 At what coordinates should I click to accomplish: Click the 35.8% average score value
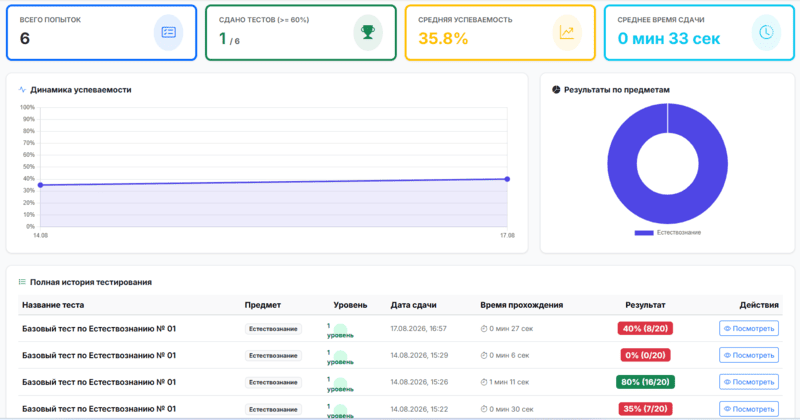tap(443, 38)
